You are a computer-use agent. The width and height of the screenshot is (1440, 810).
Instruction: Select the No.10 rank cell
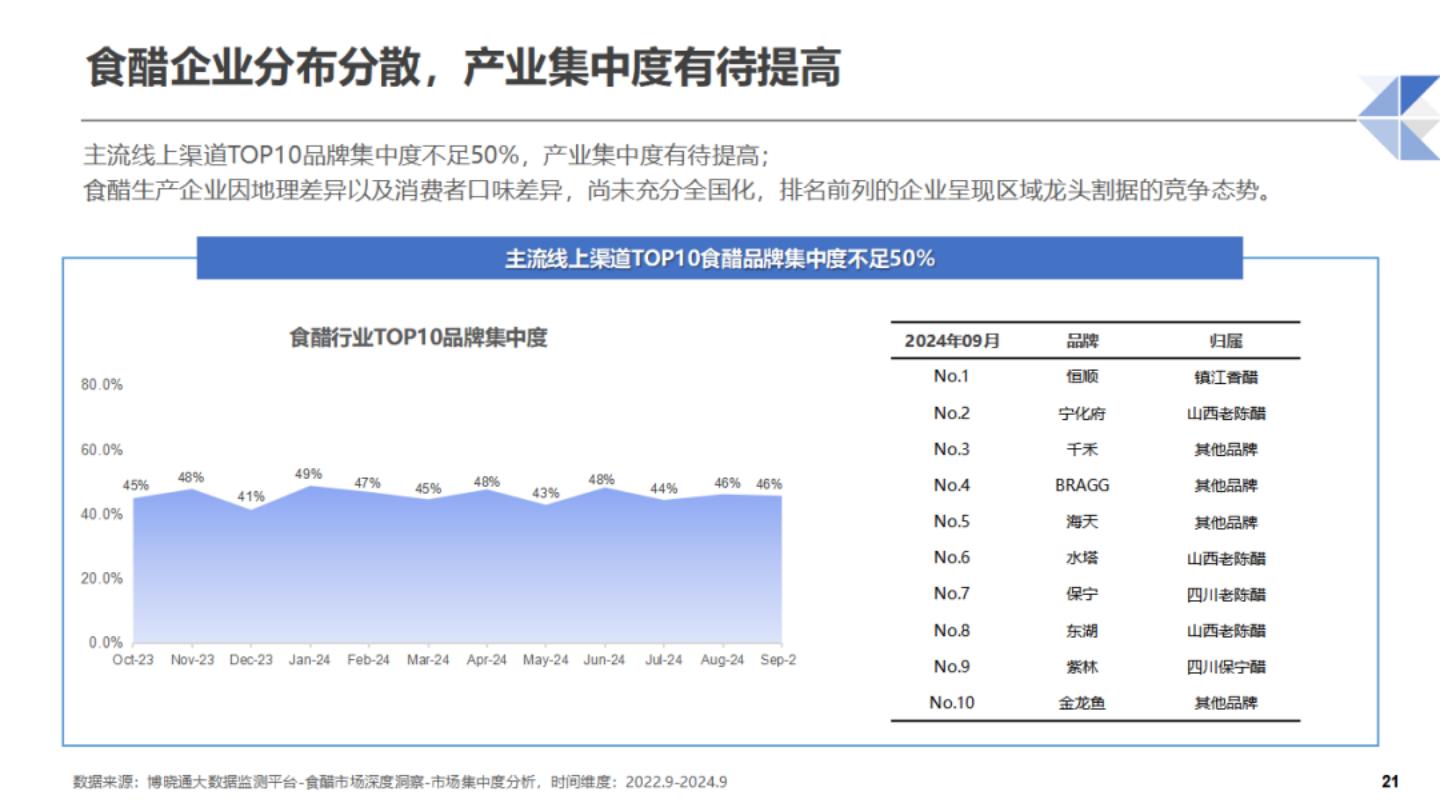click(x=952, y=702)
